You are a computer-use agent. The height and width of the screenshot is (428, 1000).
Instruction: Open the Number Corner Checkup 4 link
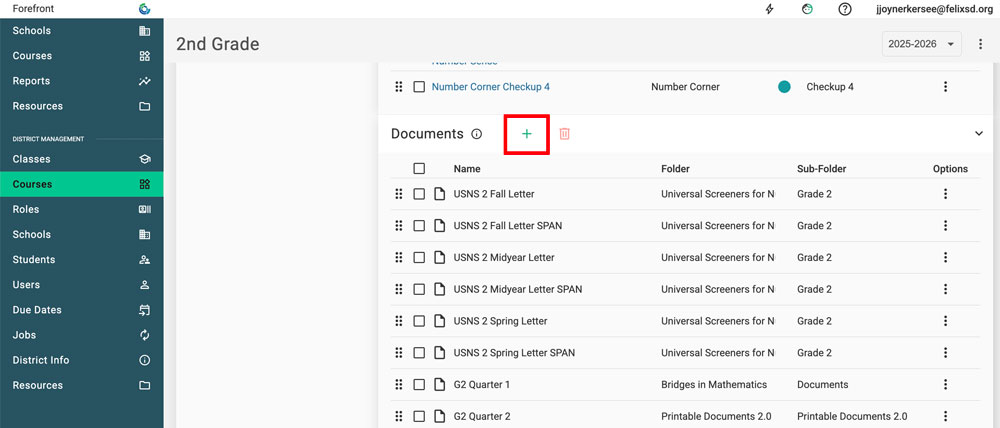coord(490,87)
